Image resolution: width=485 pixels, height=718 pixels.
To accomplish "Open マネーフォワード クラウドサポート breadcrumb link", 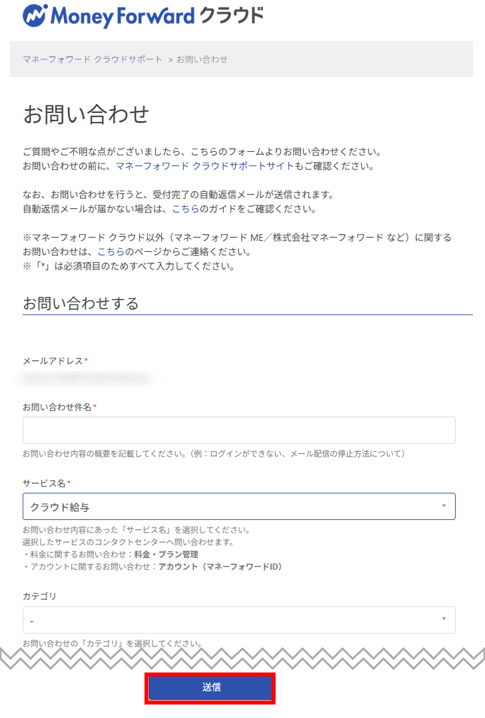I will click(x=93, y=60).
